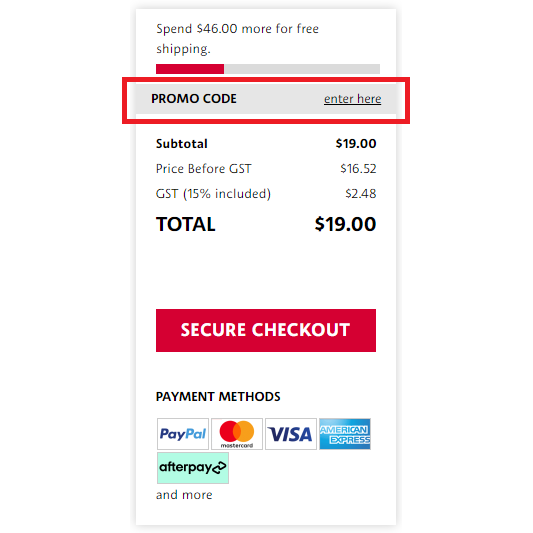Click the free shipping message text

coord(237,38)
